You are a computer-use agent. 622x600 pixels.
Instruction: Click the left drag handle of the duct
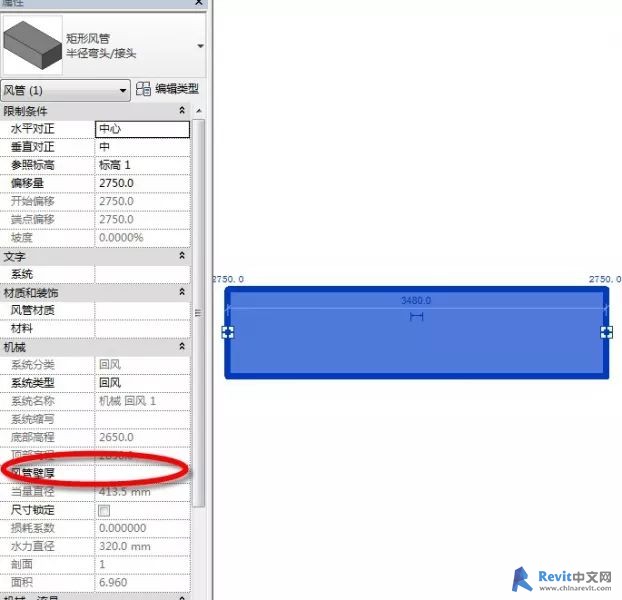(228, 332)
